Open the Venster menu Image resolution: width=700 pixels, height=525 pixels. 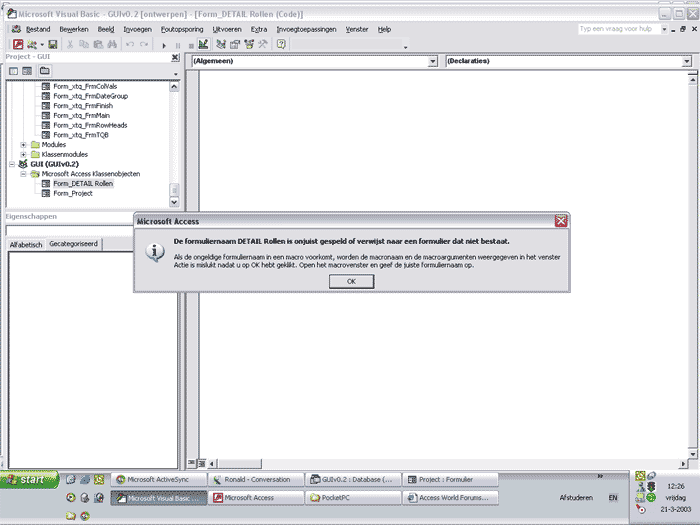(357, 29)
